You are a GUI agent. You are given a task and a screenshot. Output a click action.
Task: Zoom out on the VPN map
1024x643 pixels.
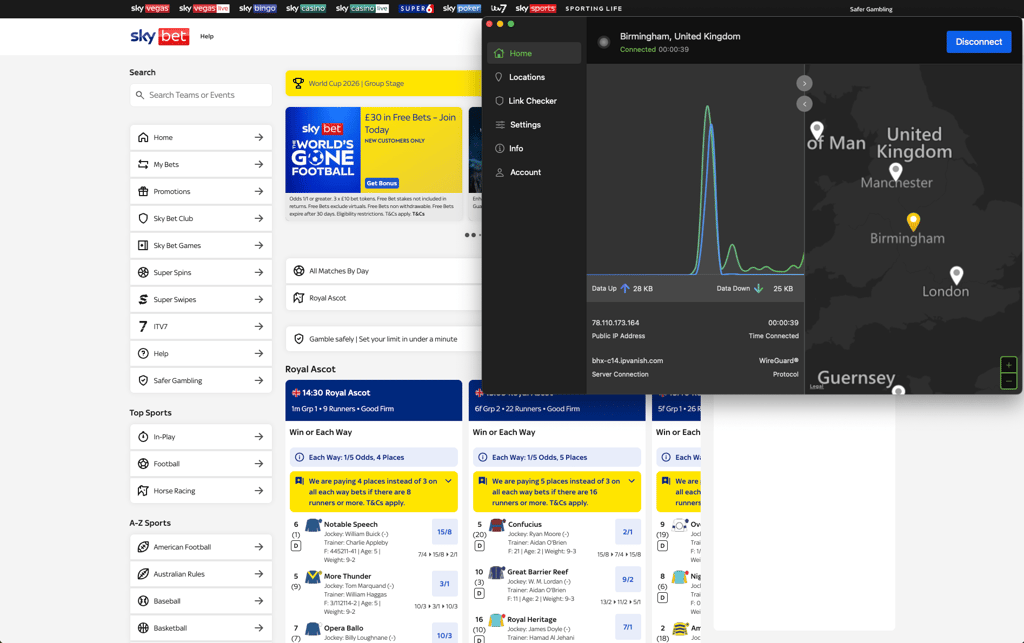(x=1008, y=381)
